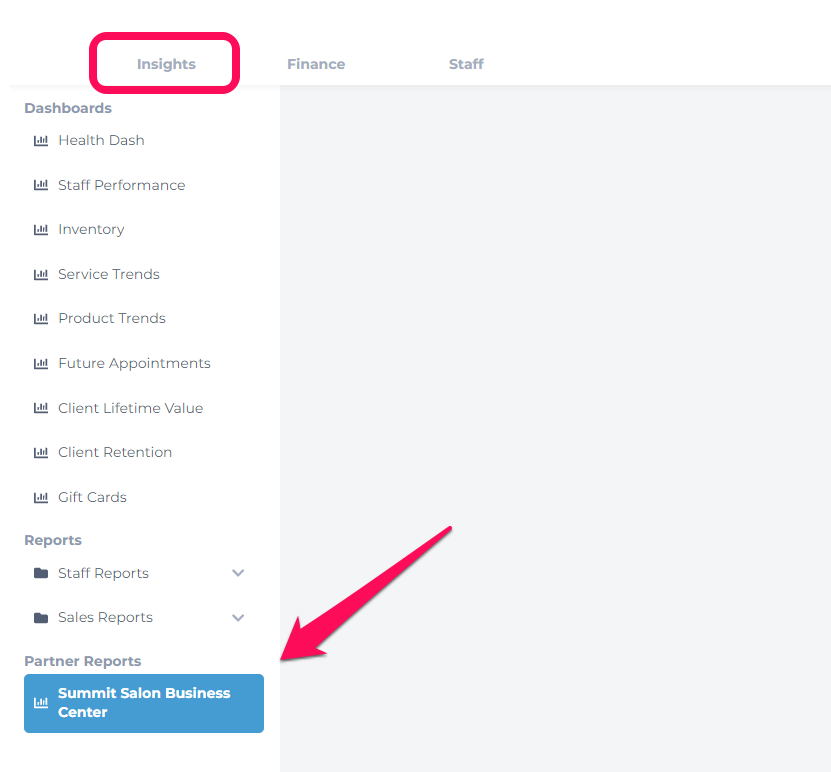Expand the Staff Reports chevron
Image resolution: width=831 pixels, height=772 pixels.
[x=238, y=573]
